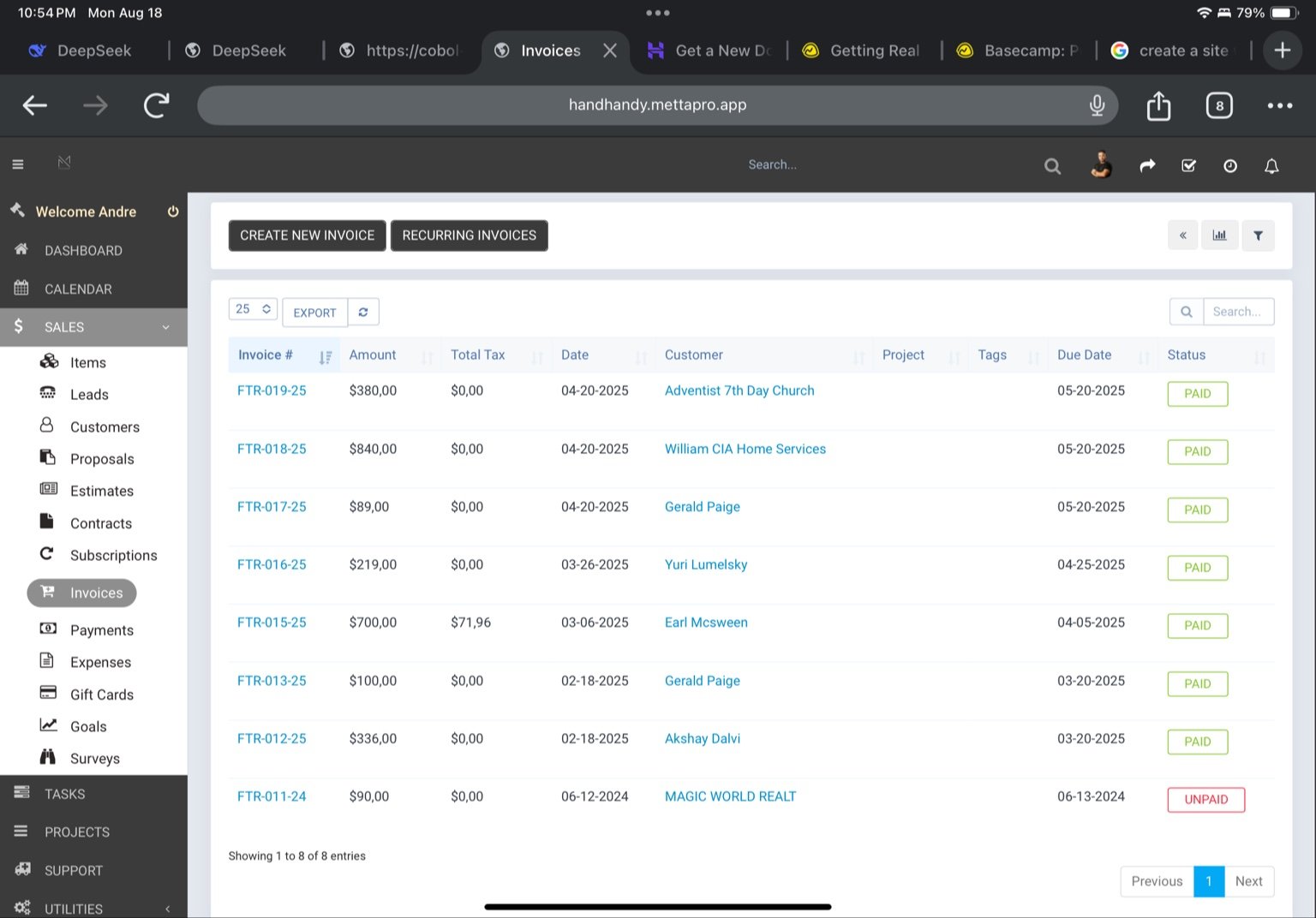The height and width of the screenshot is (918, 1316).
Task: Click the refresh icon next to Export
Action: [363, 312]
